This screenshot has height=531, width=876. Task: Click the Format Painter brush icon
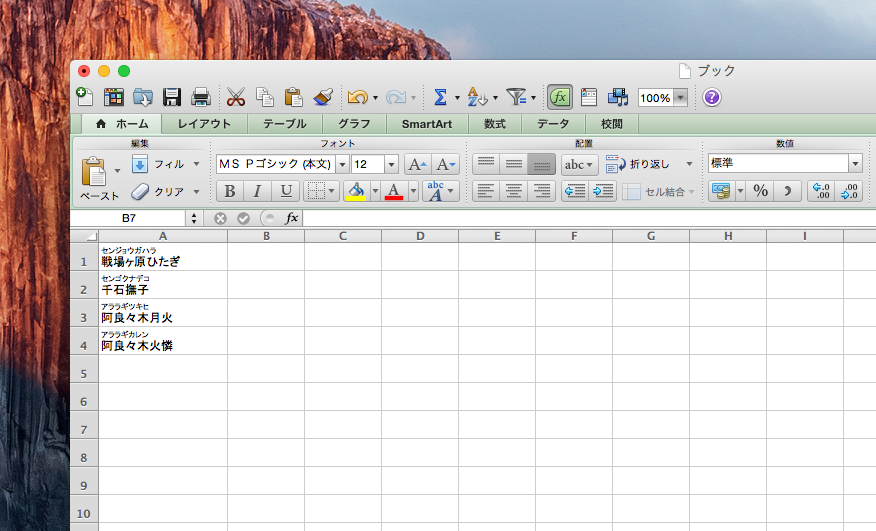323,97
